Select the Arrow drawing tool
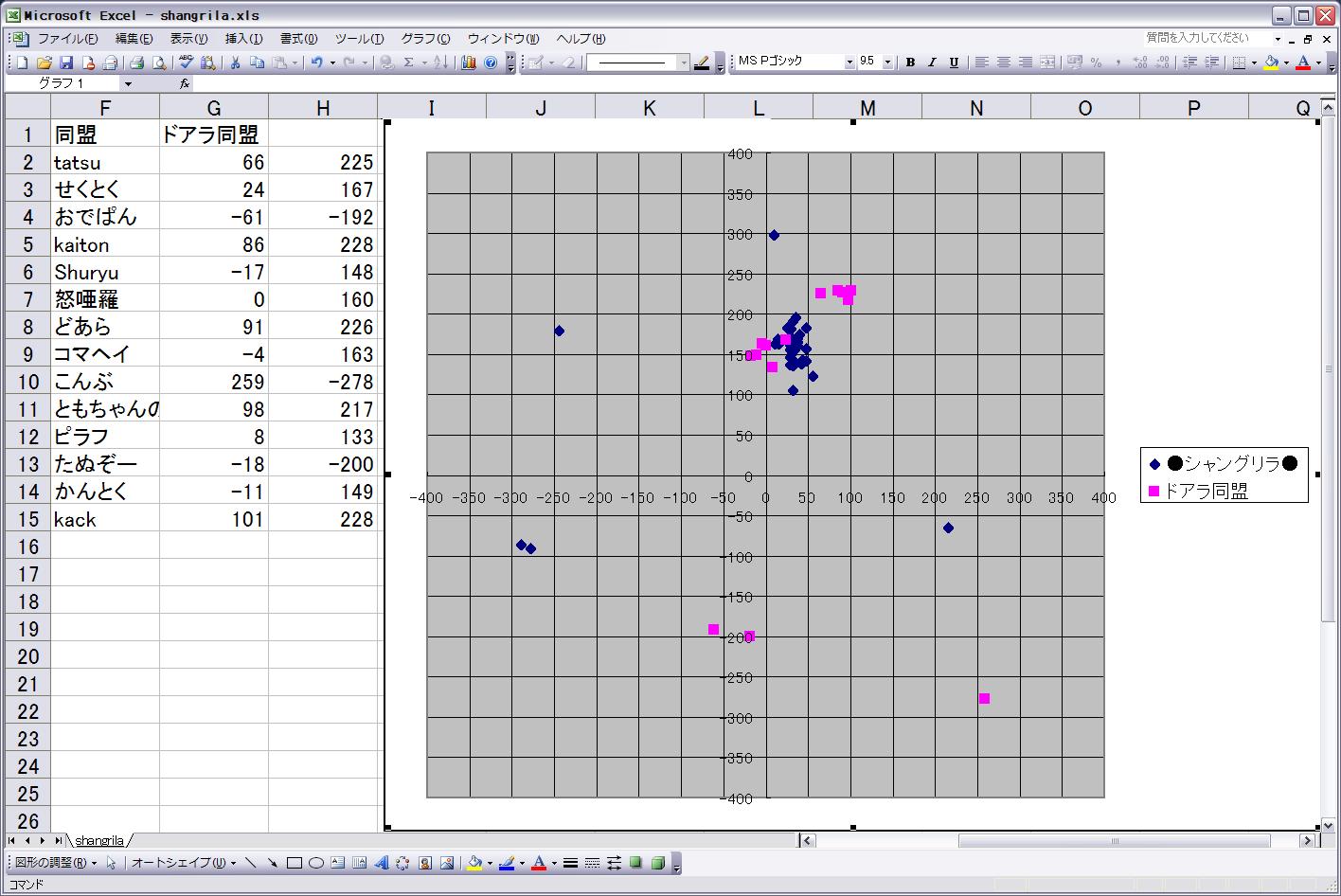Image resolution: width=1341 pixels, height=896 pixels. click(273, 863)
